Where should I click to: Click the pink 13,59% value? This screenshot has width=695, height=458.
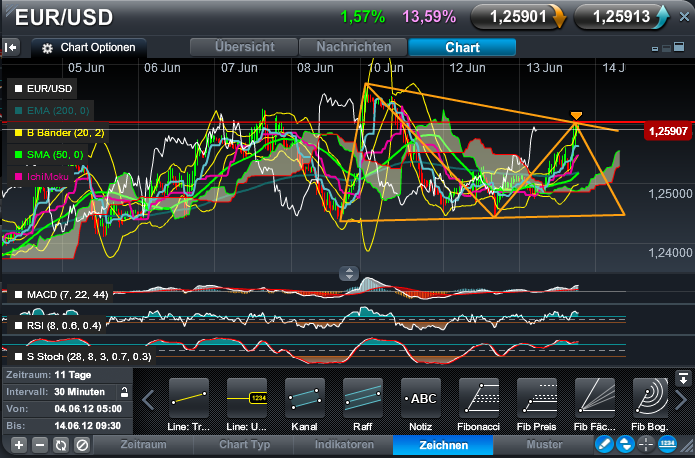(429, 17)
